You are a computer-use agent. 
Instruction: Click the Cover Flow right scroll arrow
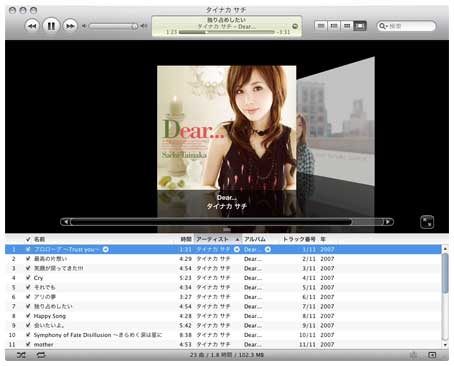pos(388,222)
